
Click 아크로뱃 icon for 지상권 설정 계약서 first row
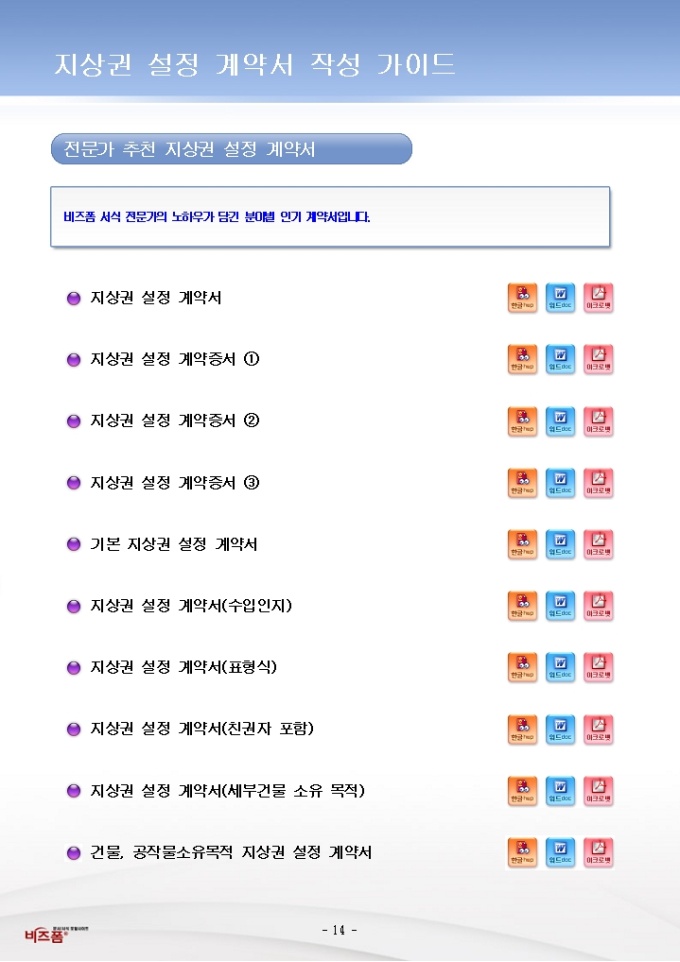click(598, 298)
